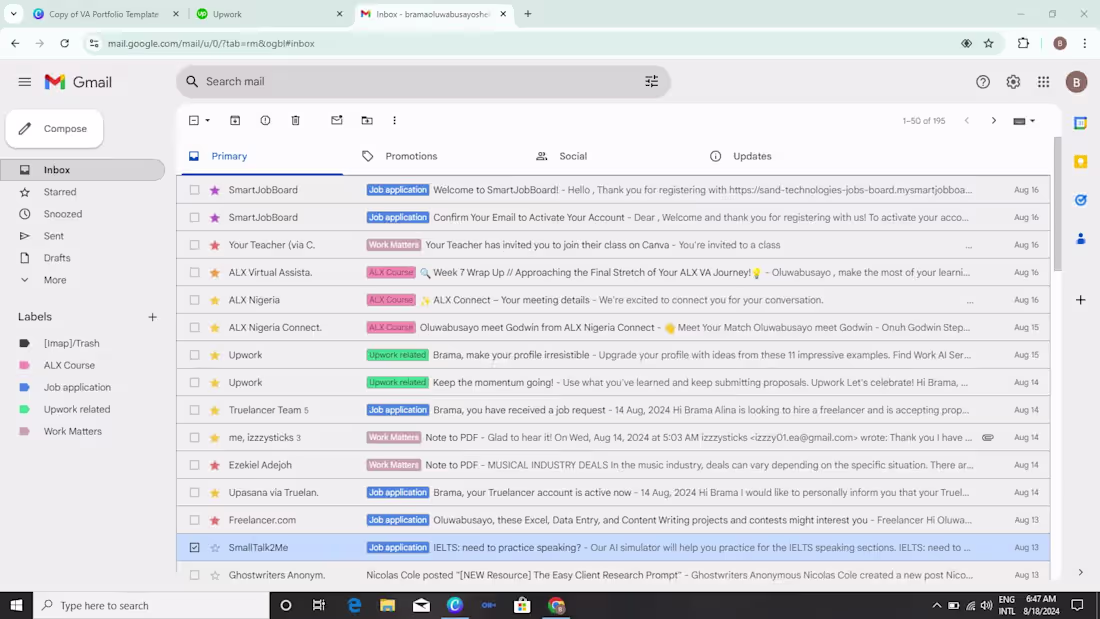
Task: Delete the selected conversation
Action: [x=295, y=120]
